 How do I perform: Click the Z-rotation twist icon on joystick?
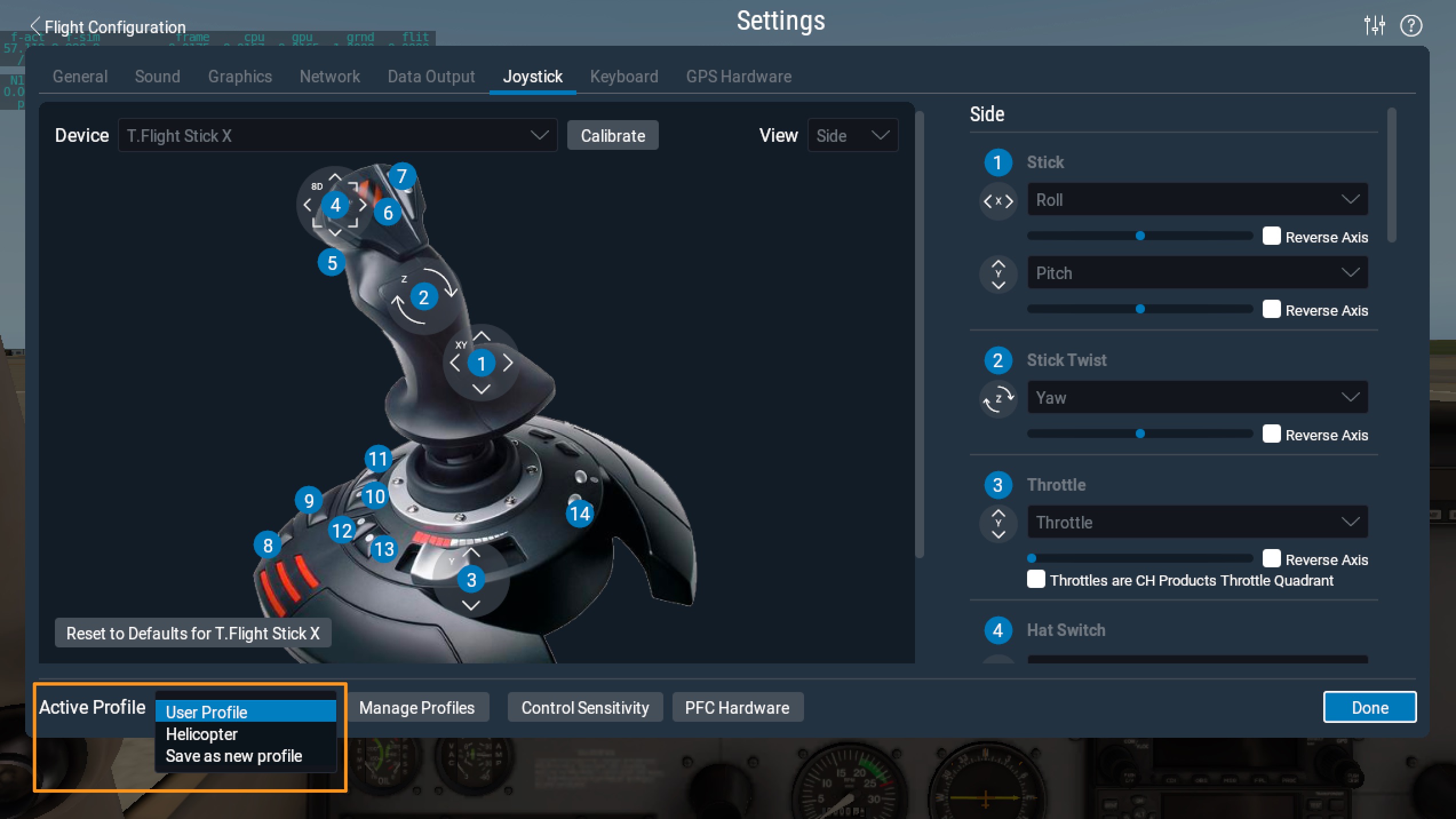[x=421, y=297]
